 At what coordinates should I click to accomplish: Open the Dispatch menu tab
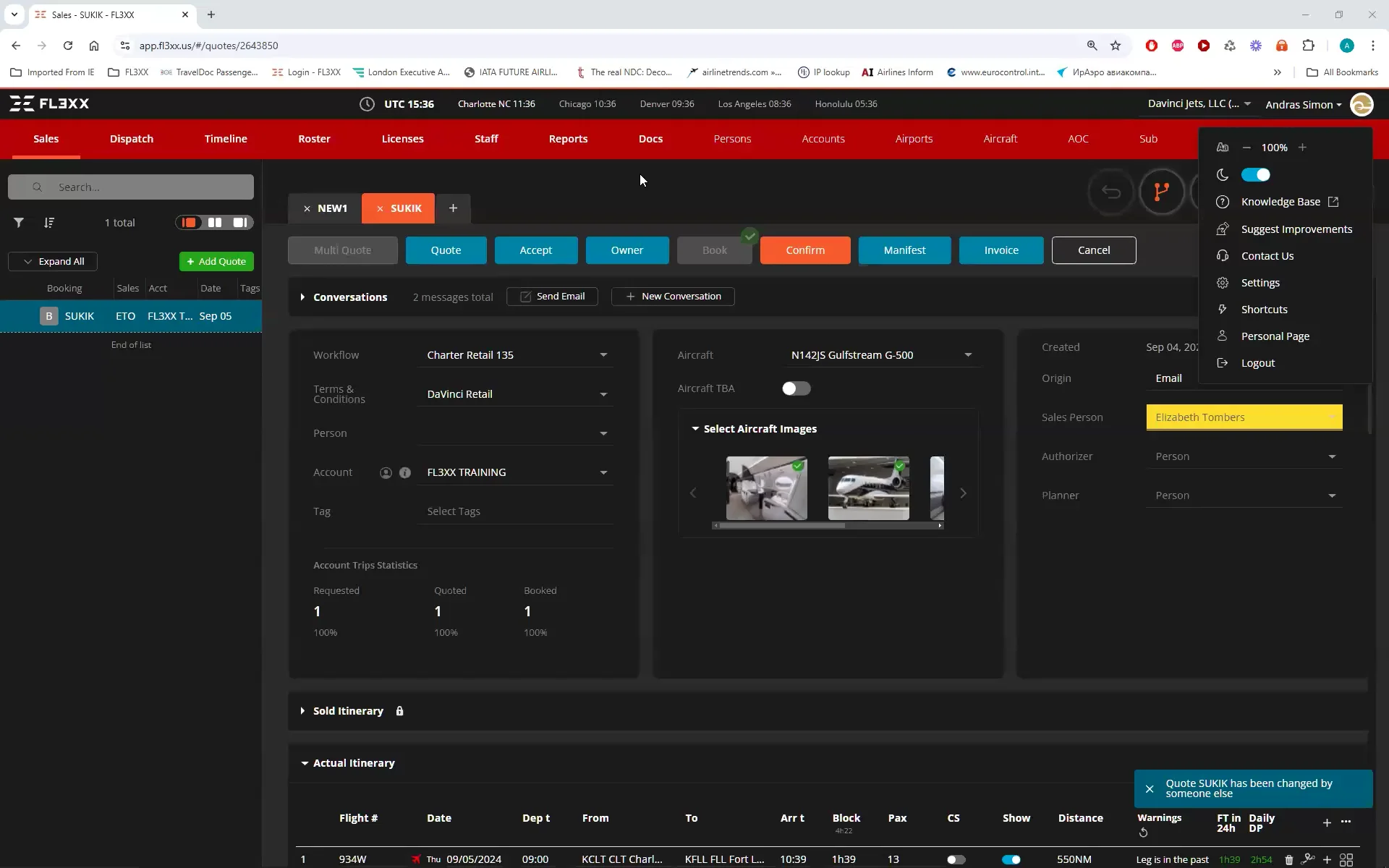pos(131,139)
